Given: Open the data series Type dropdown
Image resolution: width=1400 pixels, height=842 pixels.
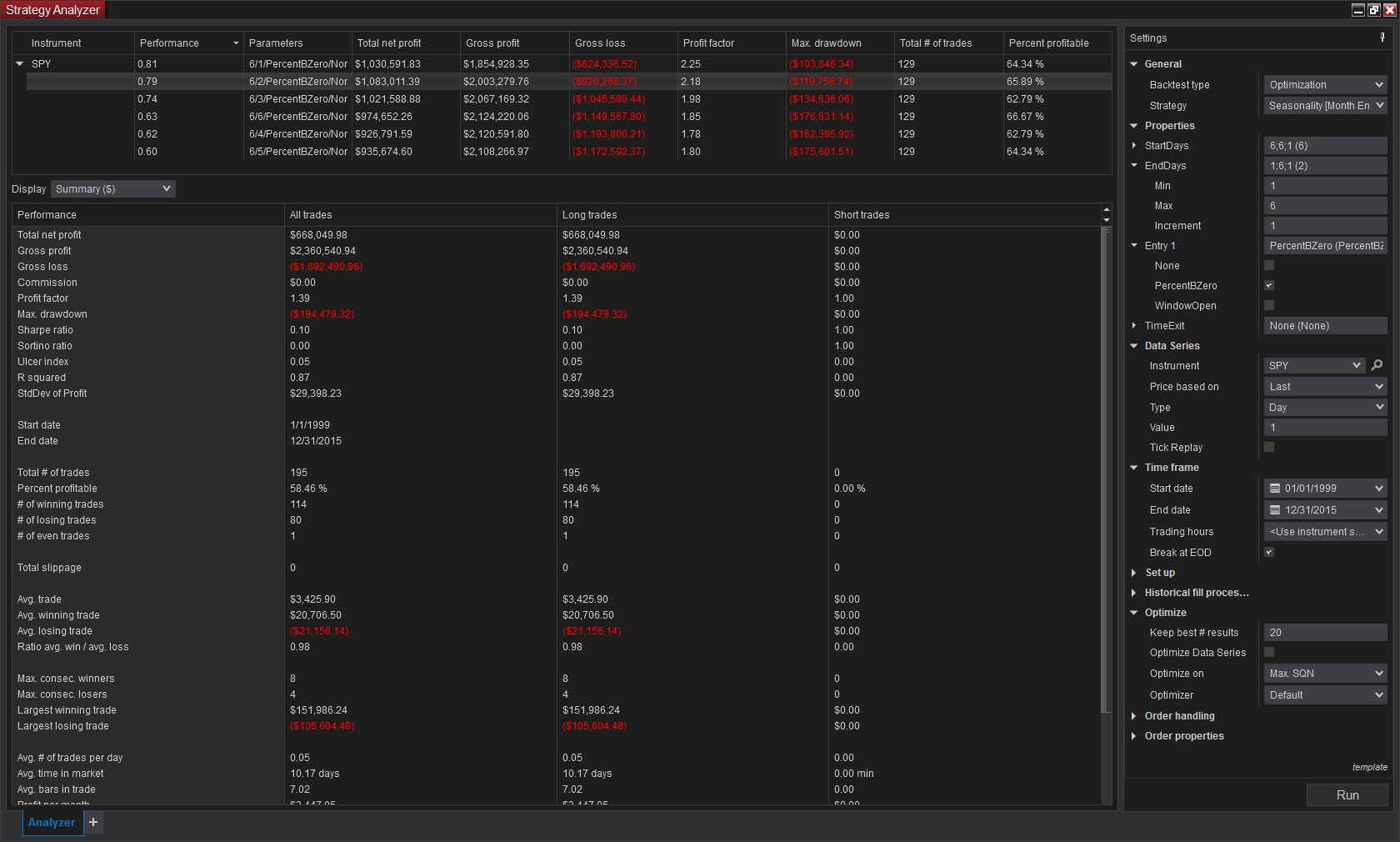Looking at the screenshot, I should 1326,408.
